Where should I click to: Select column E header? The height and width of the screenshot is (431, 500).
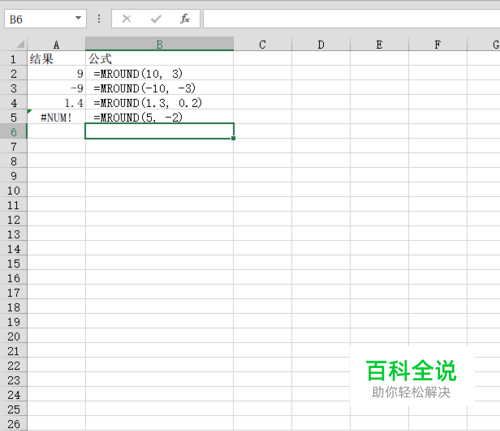click(379, 44)
